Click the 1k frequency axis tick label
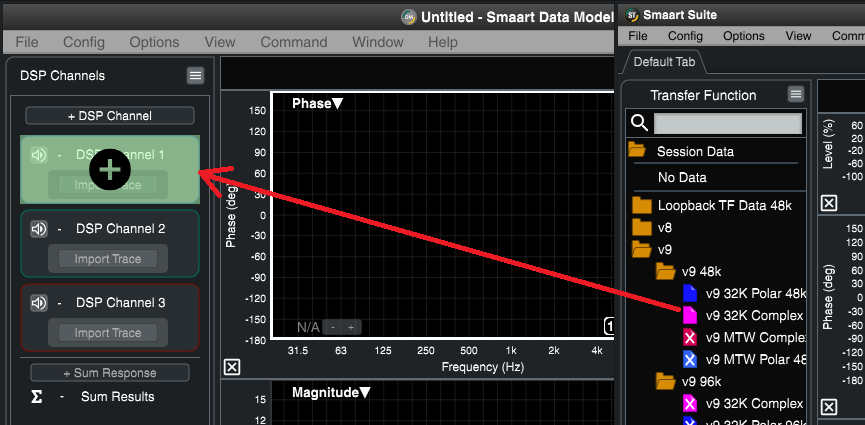Screen dimensions: 865x425 [511, 350]
